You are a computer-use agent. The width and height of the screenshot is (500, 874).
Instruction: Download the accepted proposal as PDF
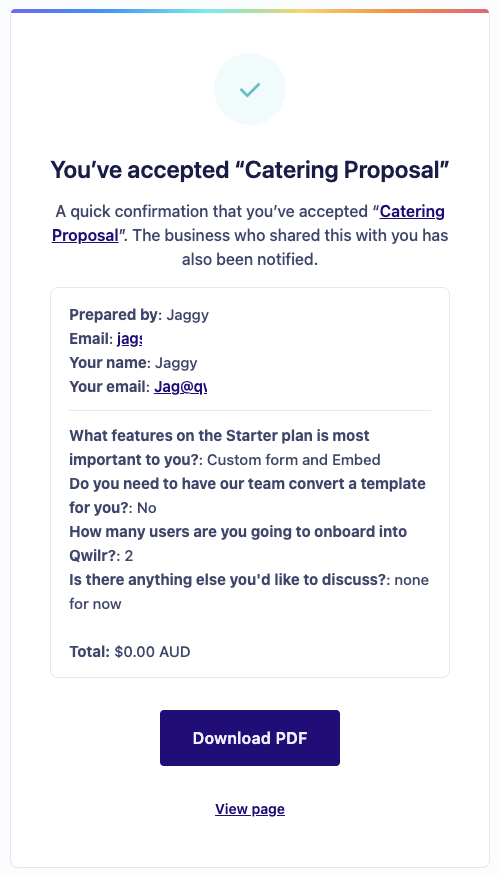(x=250, y=738)
